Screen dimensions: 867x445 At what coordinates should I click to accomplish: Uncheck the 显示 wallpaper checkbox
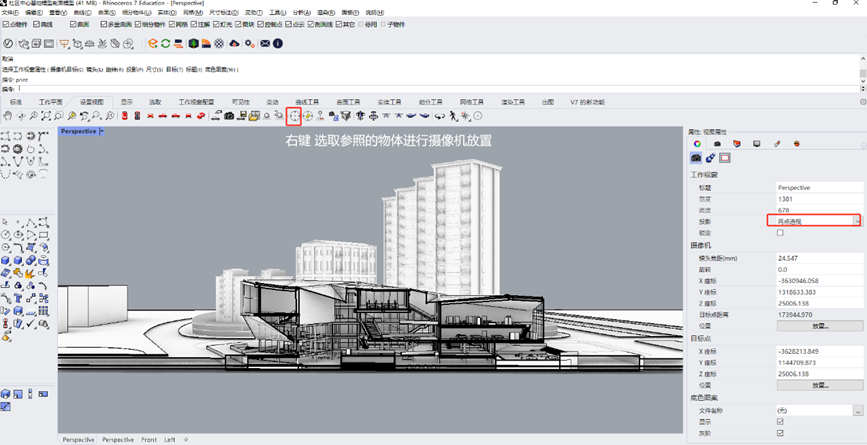[780, 422]
